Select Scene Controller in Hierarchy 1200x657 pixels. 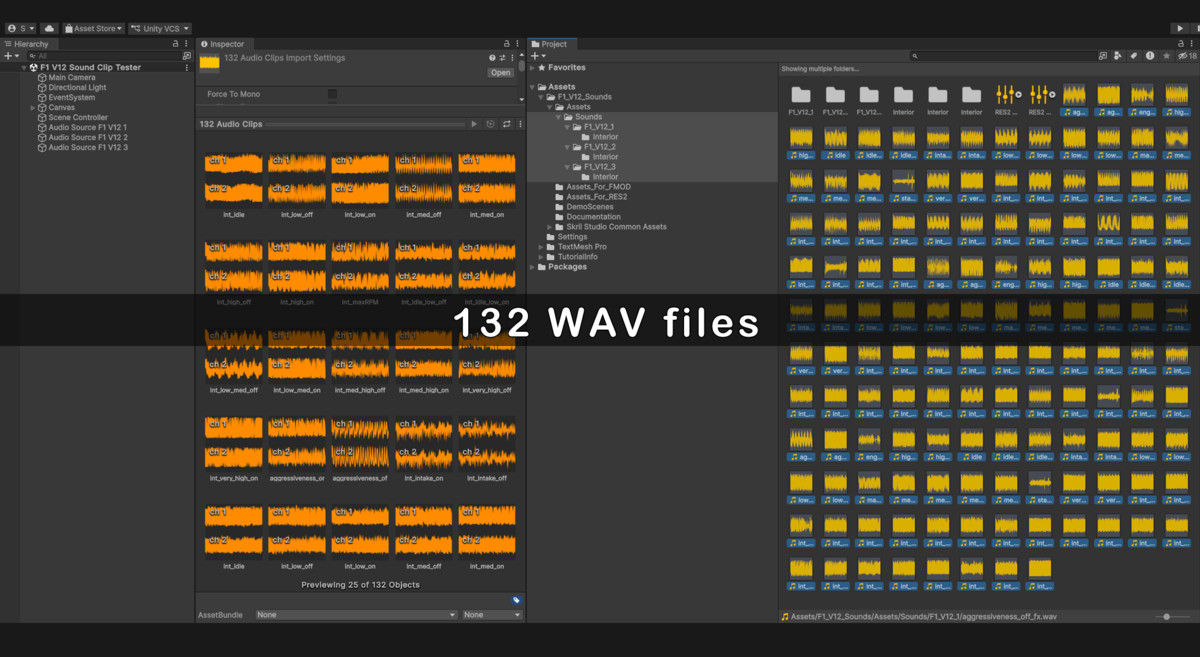78,117
